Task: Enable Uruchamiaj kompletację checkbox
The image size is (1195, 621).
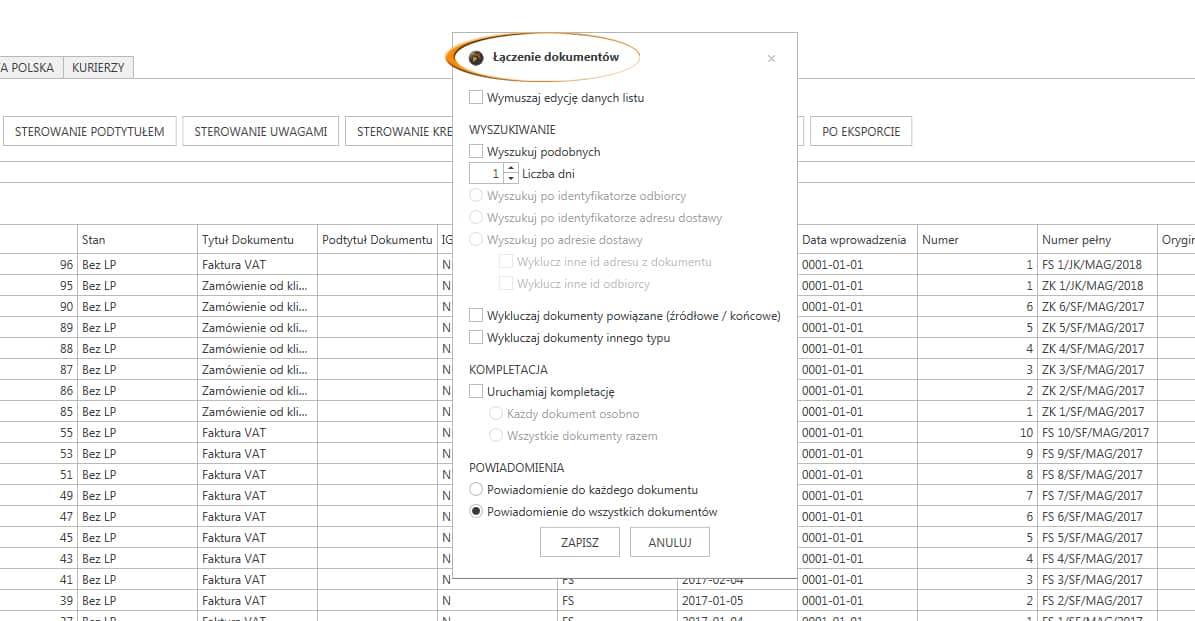Action: pyautogui.click(x=476, y=392)
